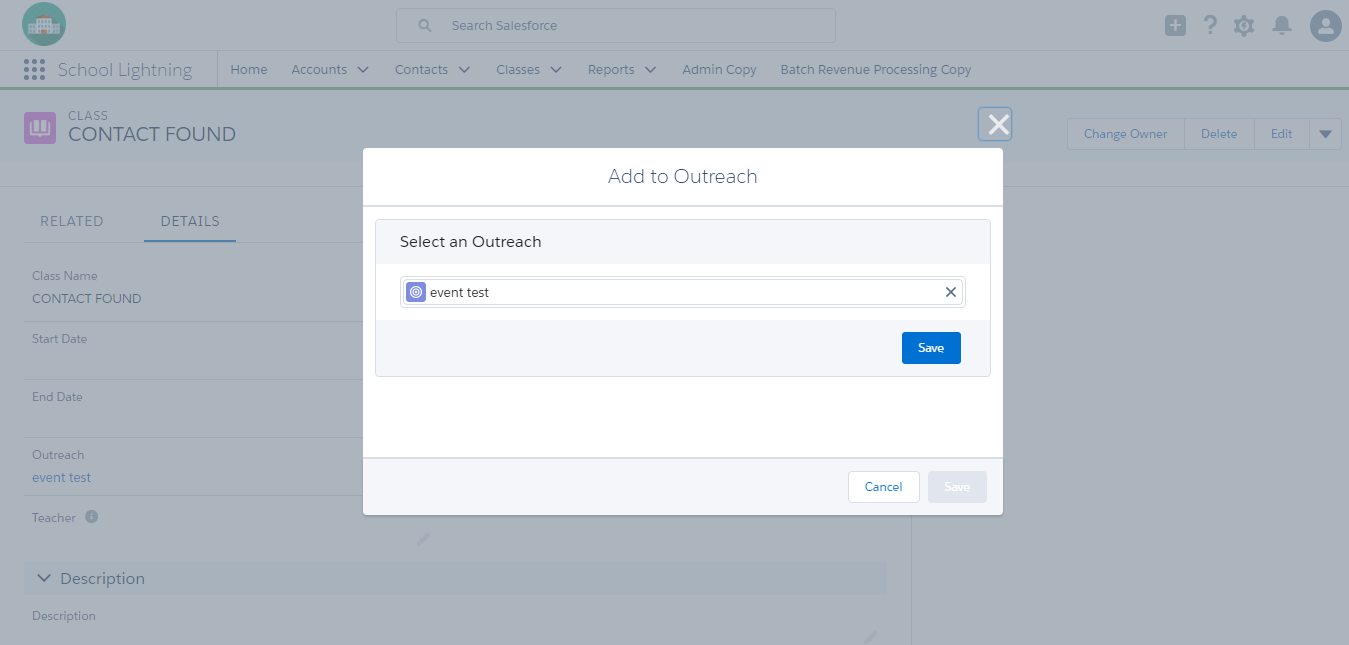Click the Teacher info icon
1349x645 pixels.
(92, 517)
